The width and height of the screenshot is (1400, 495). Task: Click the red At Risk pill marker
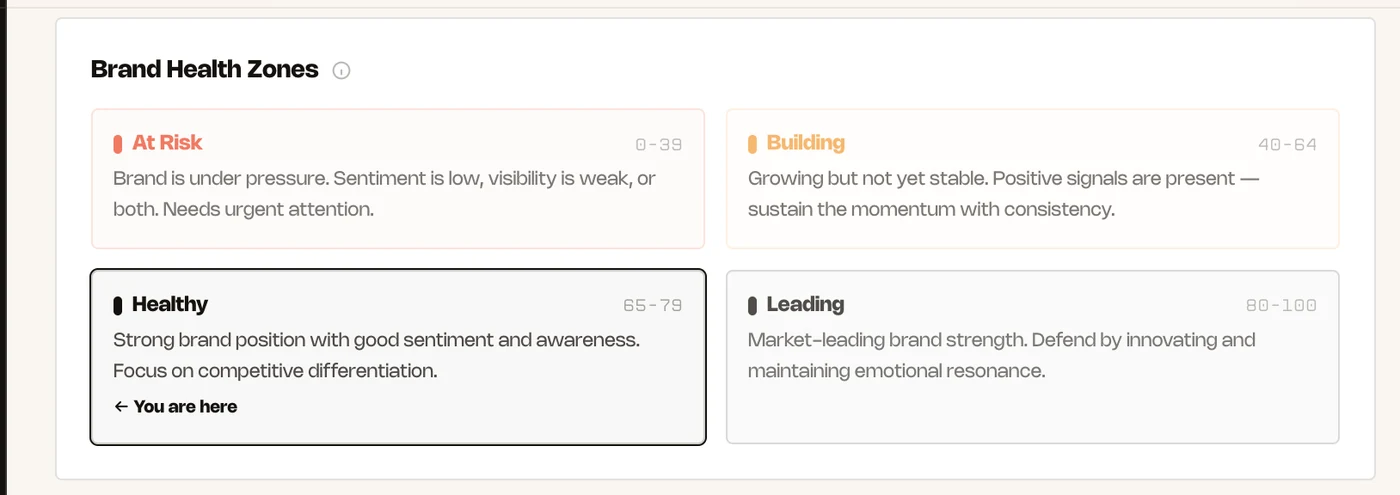pos(118,144)
